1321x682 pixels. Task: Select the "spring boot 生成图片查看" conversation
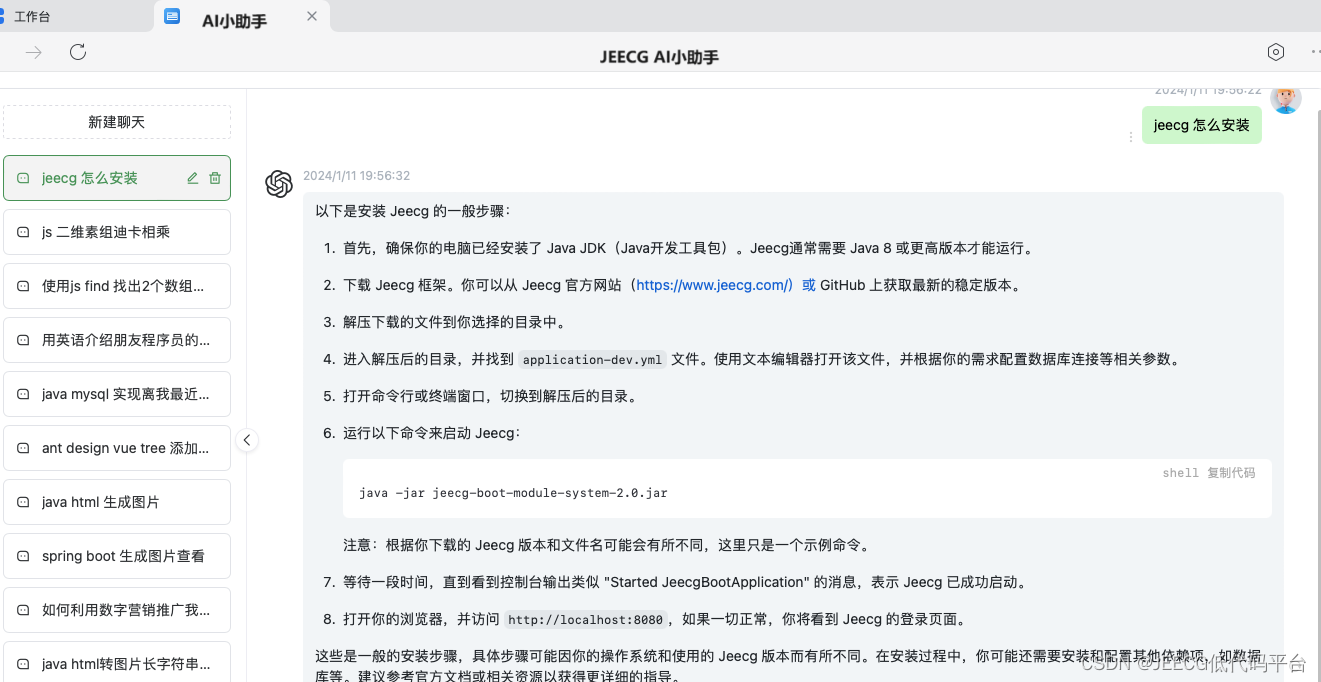pyautogui.click(x=116, y=556)
